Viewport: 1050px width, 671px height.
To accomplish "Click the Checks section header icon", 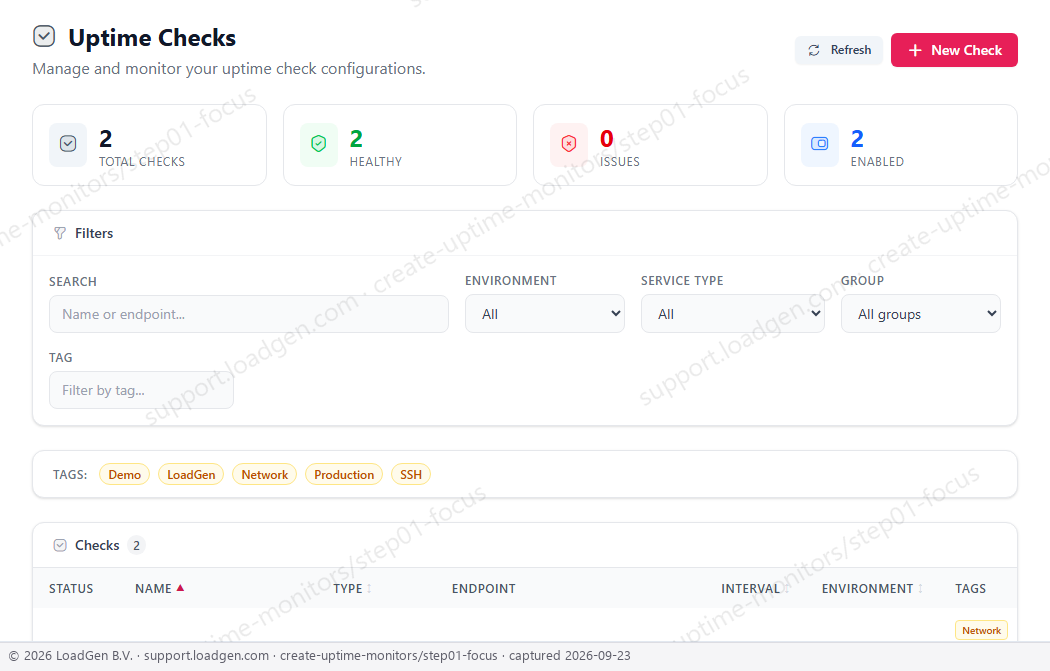I will point(60,545).
